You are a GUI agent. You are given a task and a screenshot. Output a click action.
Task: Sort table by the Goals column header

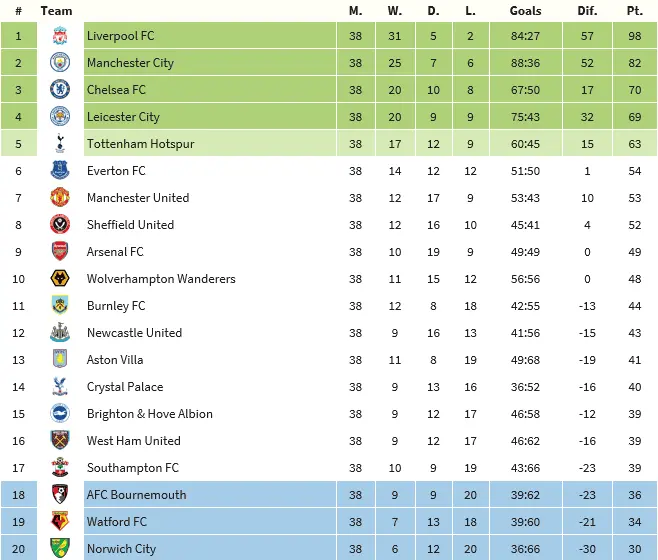[x=525, y=11]
